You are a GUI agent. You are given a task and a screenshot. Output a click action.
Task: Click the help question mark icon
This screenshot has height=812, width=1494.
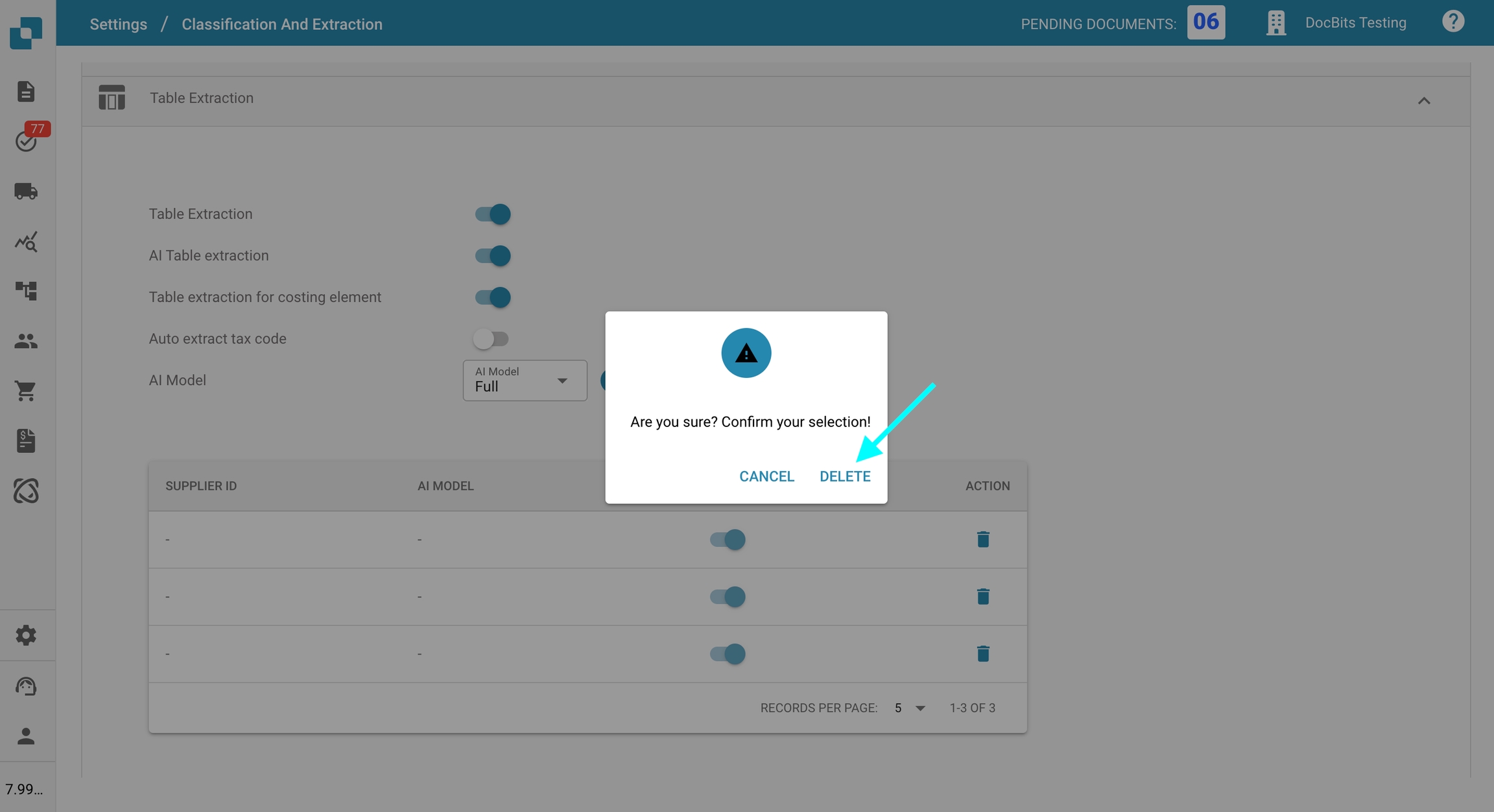1452,22
